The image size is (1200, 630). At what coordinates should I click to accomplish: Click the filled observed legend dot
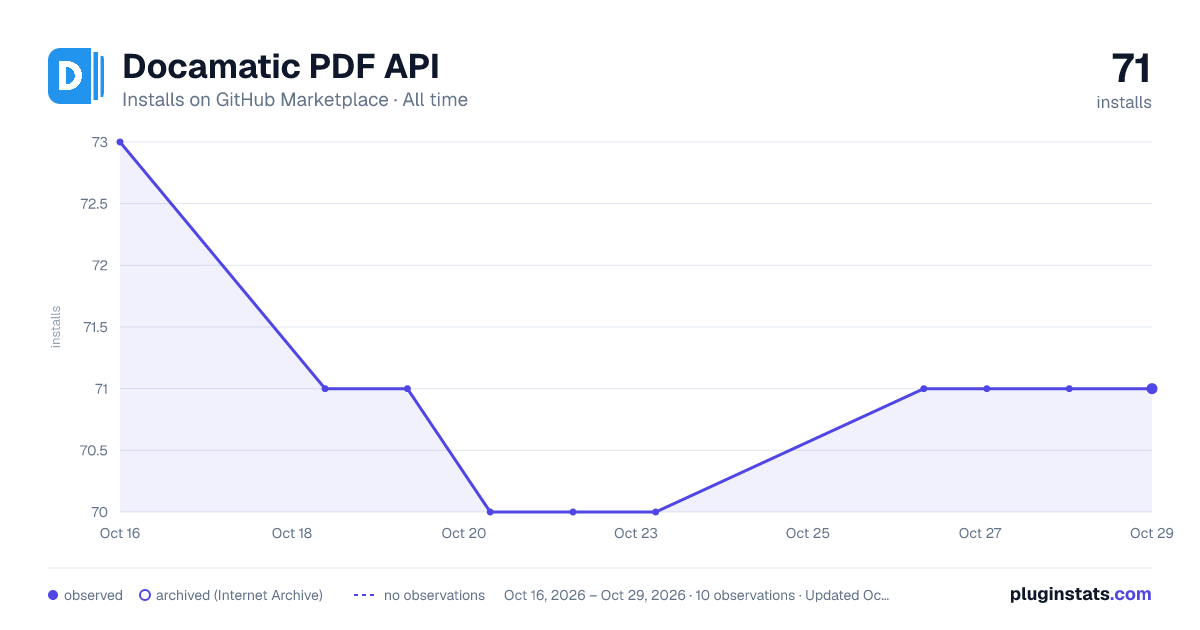tap(53, 595)
